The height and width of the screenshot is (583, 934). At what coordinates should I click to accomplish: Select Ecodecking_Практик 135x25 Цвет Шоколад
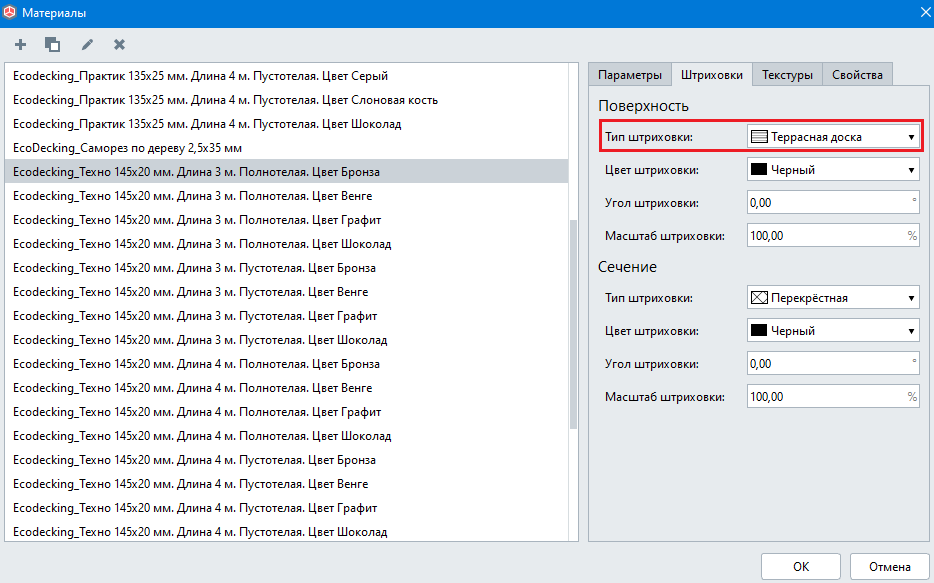[x=287, y=124]
